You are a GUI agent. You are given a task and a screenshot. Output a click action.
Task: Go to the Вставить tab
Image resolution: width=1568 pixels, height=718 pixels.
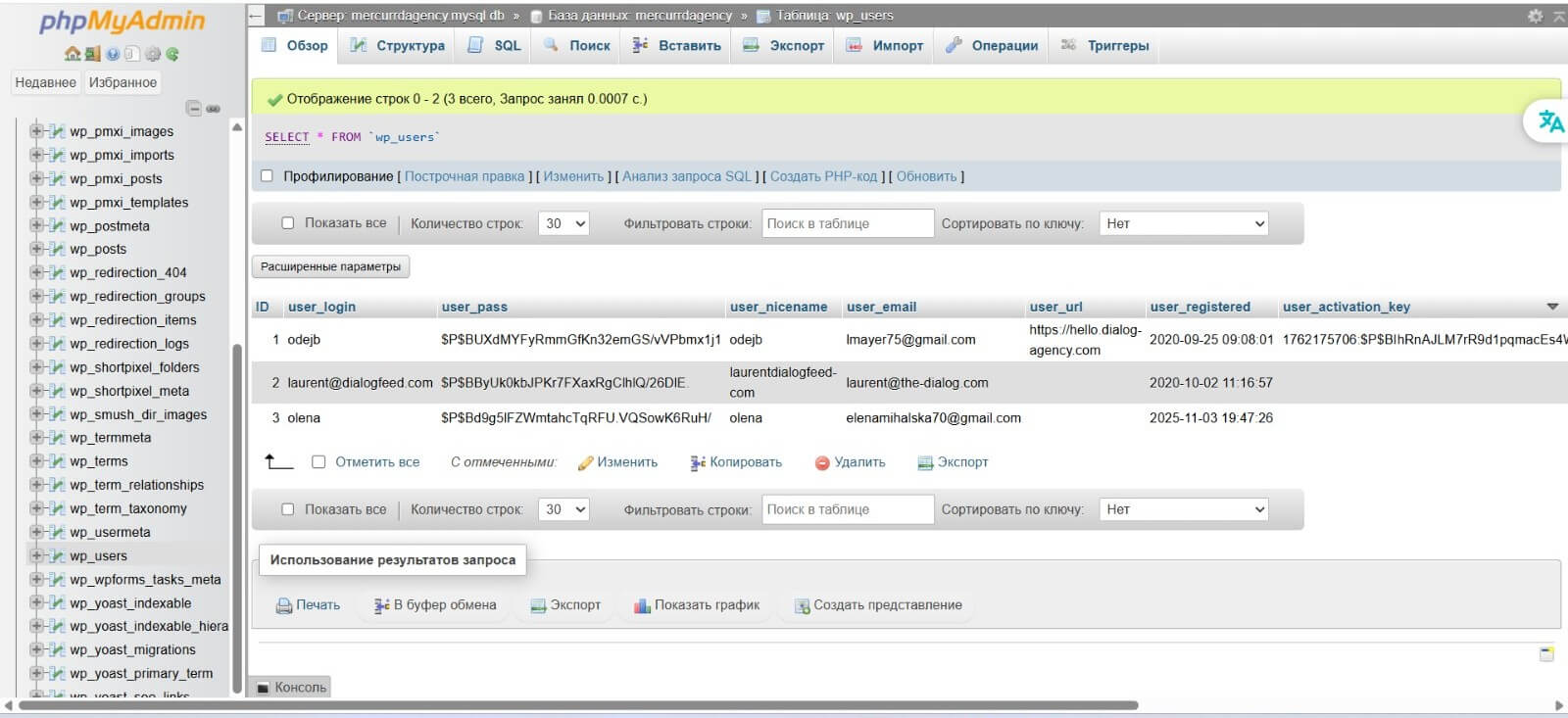pyautogui.click(x=676, y=45)
